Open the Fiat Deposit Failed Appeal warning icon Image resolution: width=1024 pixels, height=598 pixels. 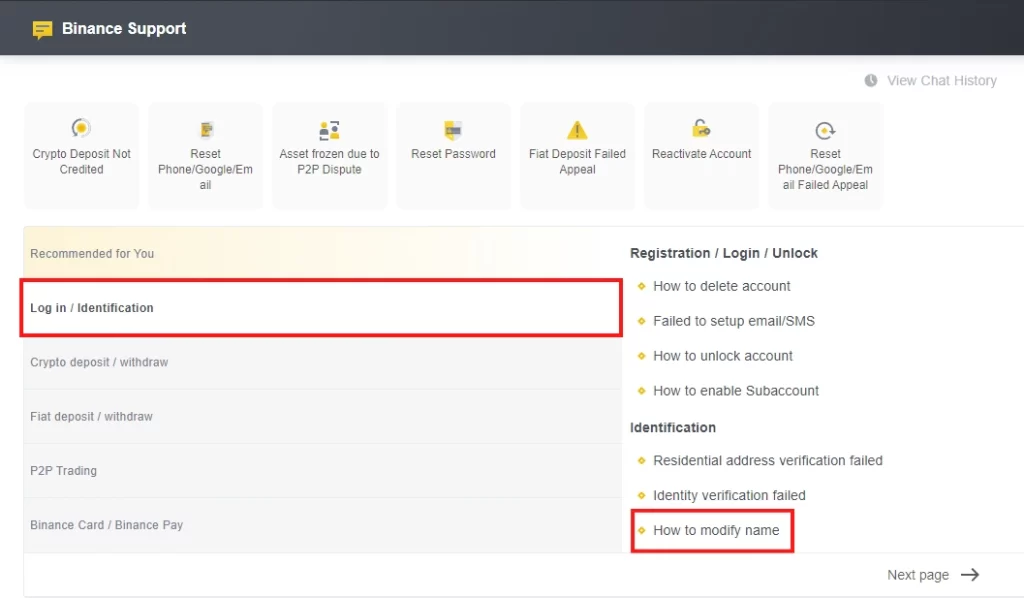click(577, 130)
